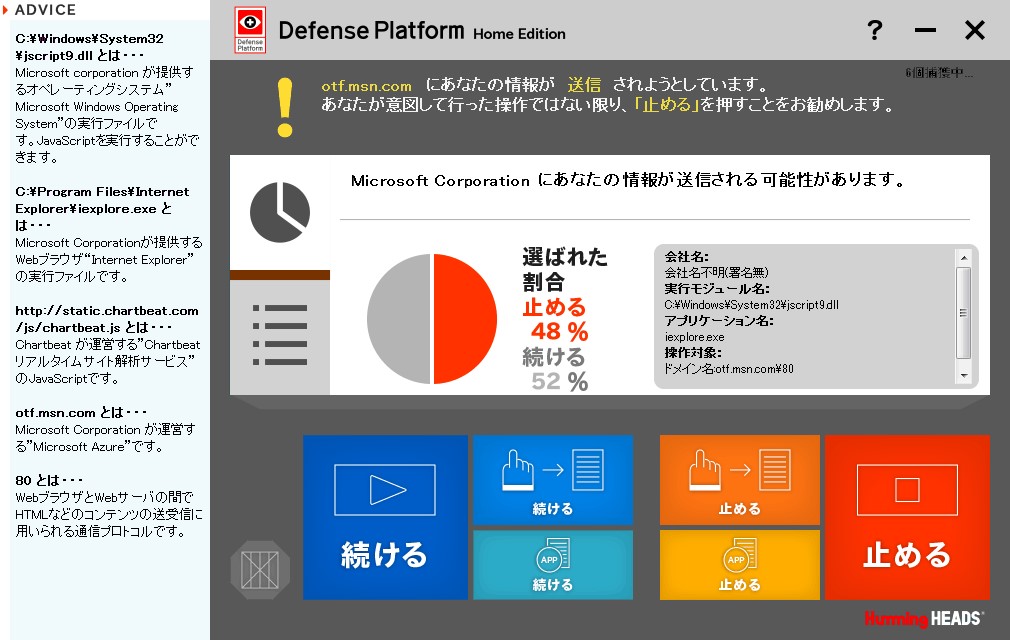Click the down arrow of details scrollbar
The height and width of the screenshot is (640, 1010).
pyautogui.click(x=964, y=376)
